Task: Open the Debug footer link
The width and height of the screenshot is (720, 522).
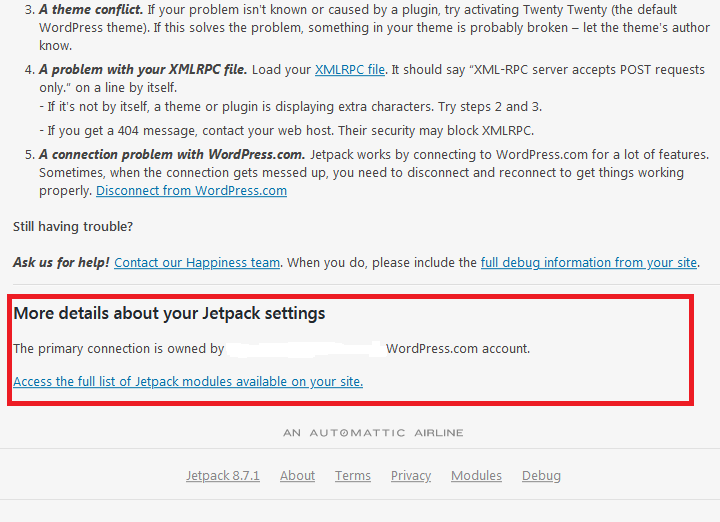Action: click(541, 476)
